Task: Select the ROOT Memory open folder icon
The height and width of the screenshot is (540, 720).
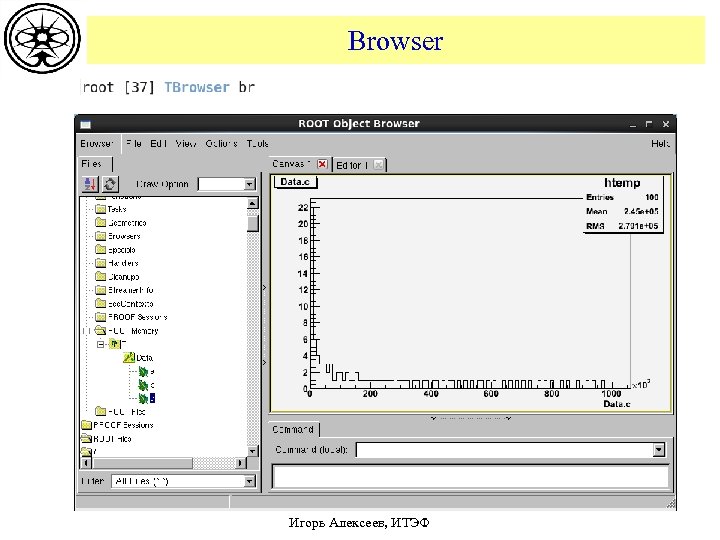Action: coord(100,331)
